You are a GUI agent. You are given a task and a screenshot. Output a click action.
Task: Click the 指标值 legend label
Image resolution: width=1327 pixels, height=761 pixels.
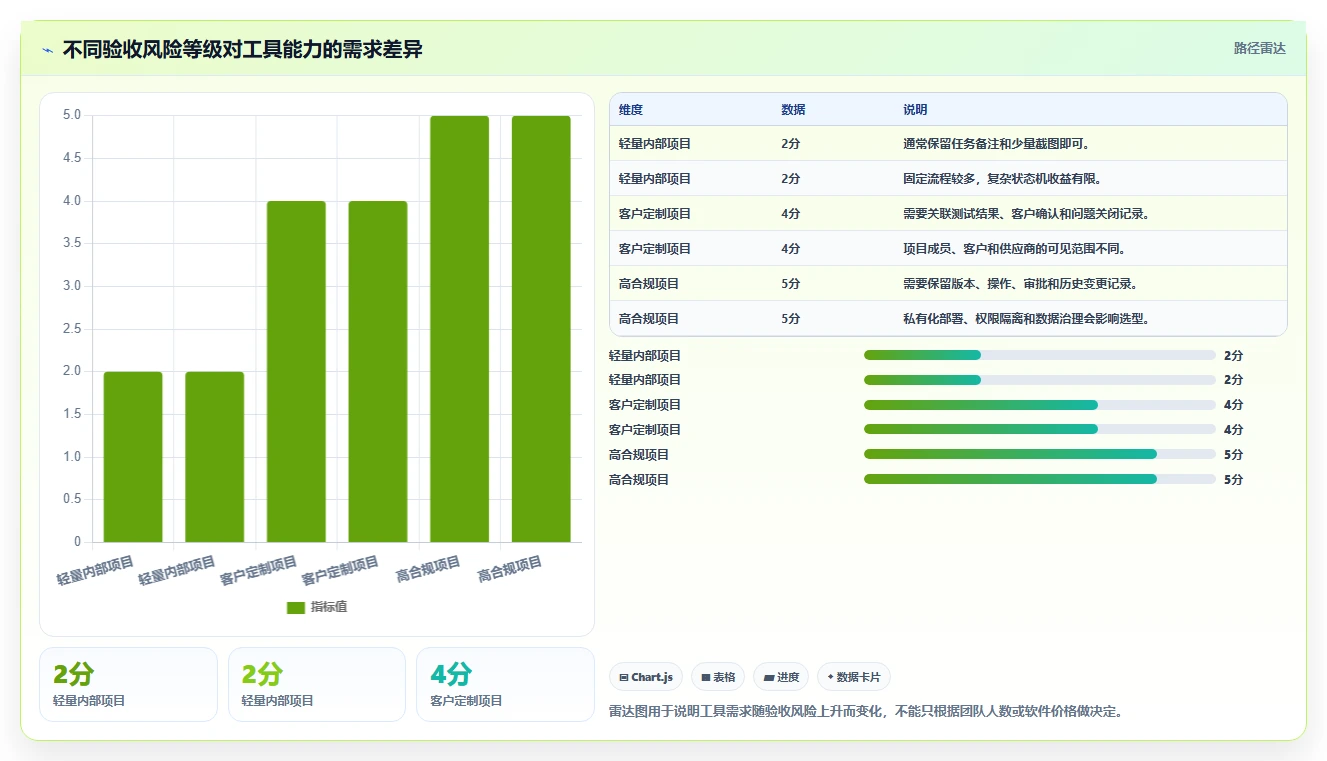(329, 607)
